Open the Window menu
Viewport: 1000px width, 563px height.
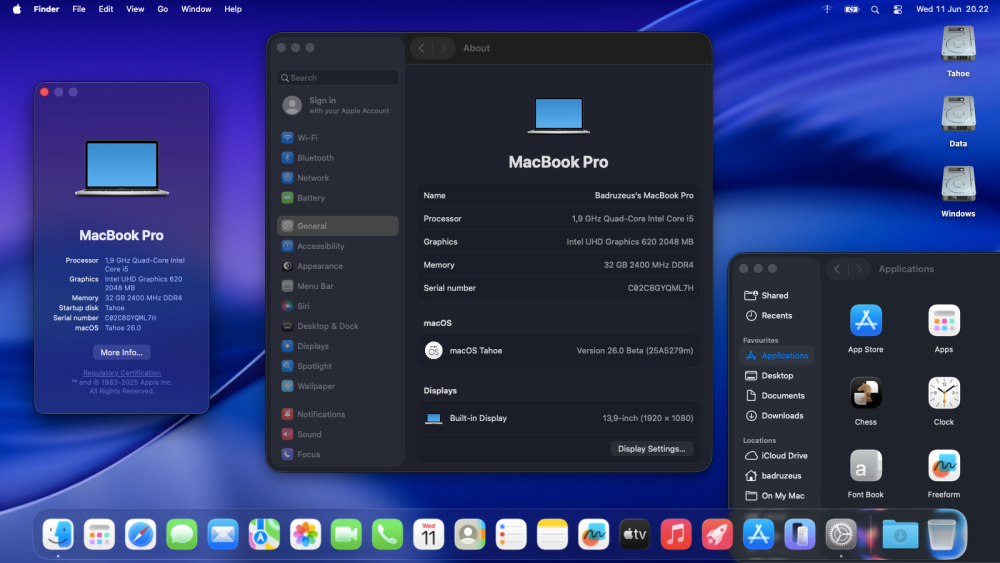click(196, 9)
